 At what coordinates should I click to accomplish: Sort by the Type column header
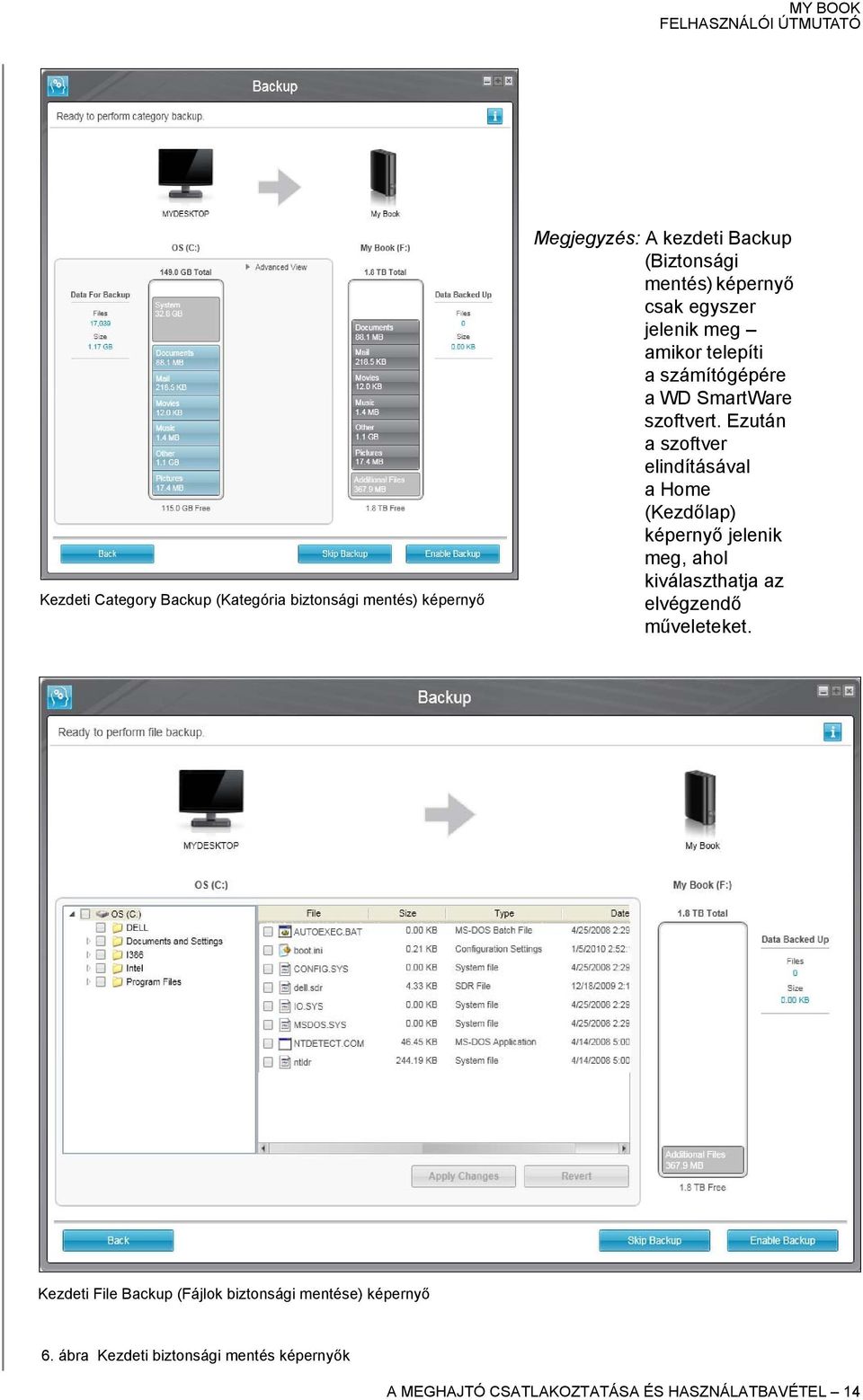[504, 913]
